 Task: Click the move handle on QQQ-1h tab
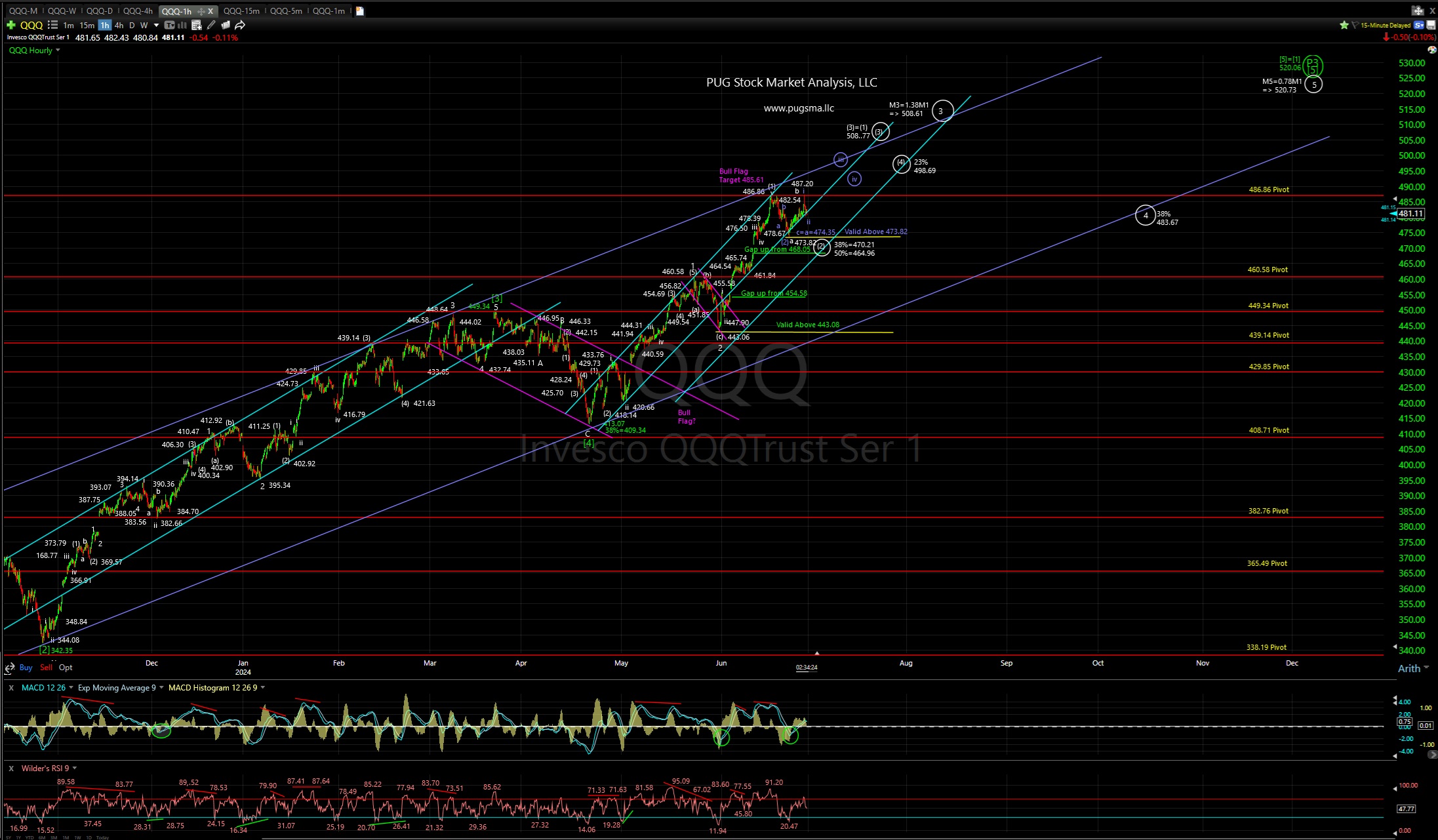pyautogui.click(x=201, y=11)
